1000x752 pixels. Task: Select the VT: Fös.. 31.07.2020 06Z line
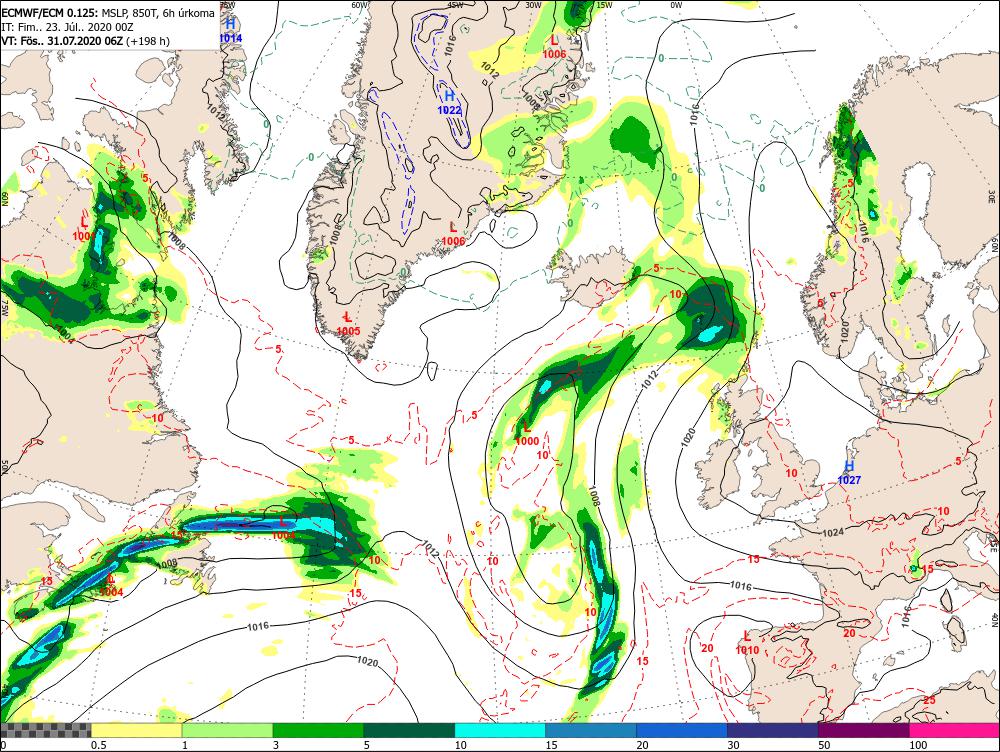[85, 41]
